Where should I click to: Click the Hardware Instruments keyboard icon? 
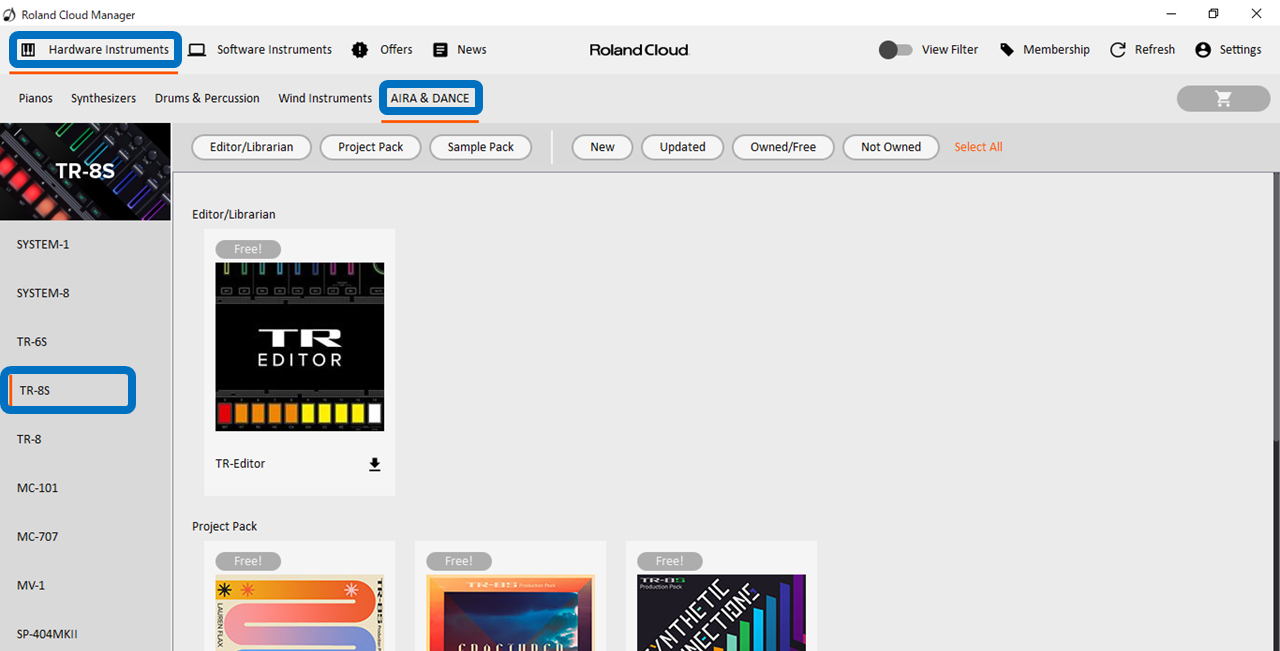point(28,50)
